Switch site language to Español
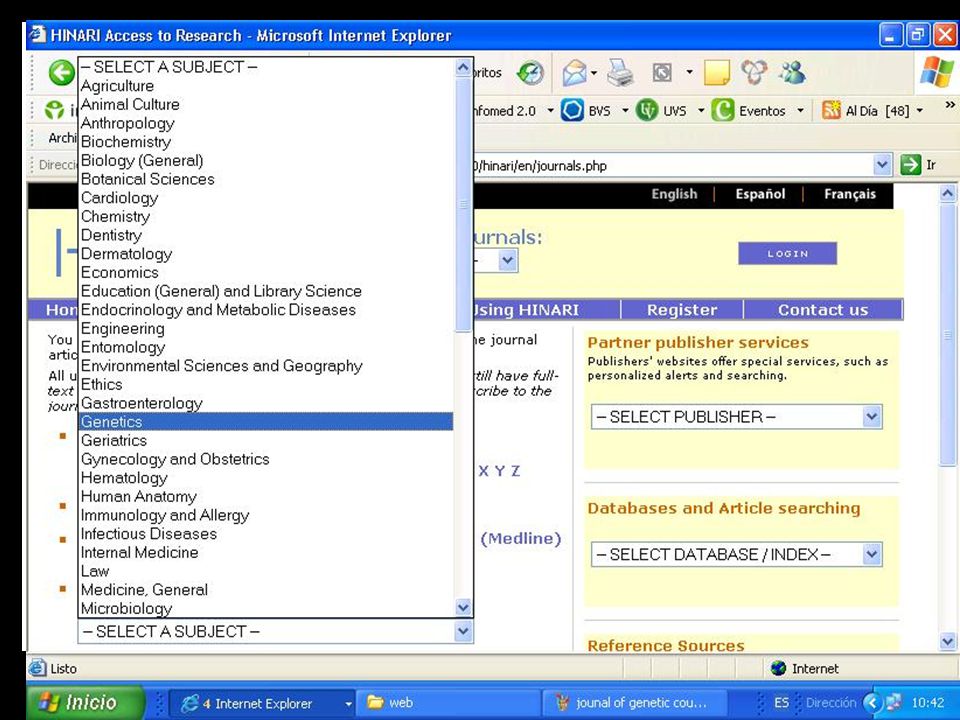Screen dimensions: 960x720 (760, 194)
